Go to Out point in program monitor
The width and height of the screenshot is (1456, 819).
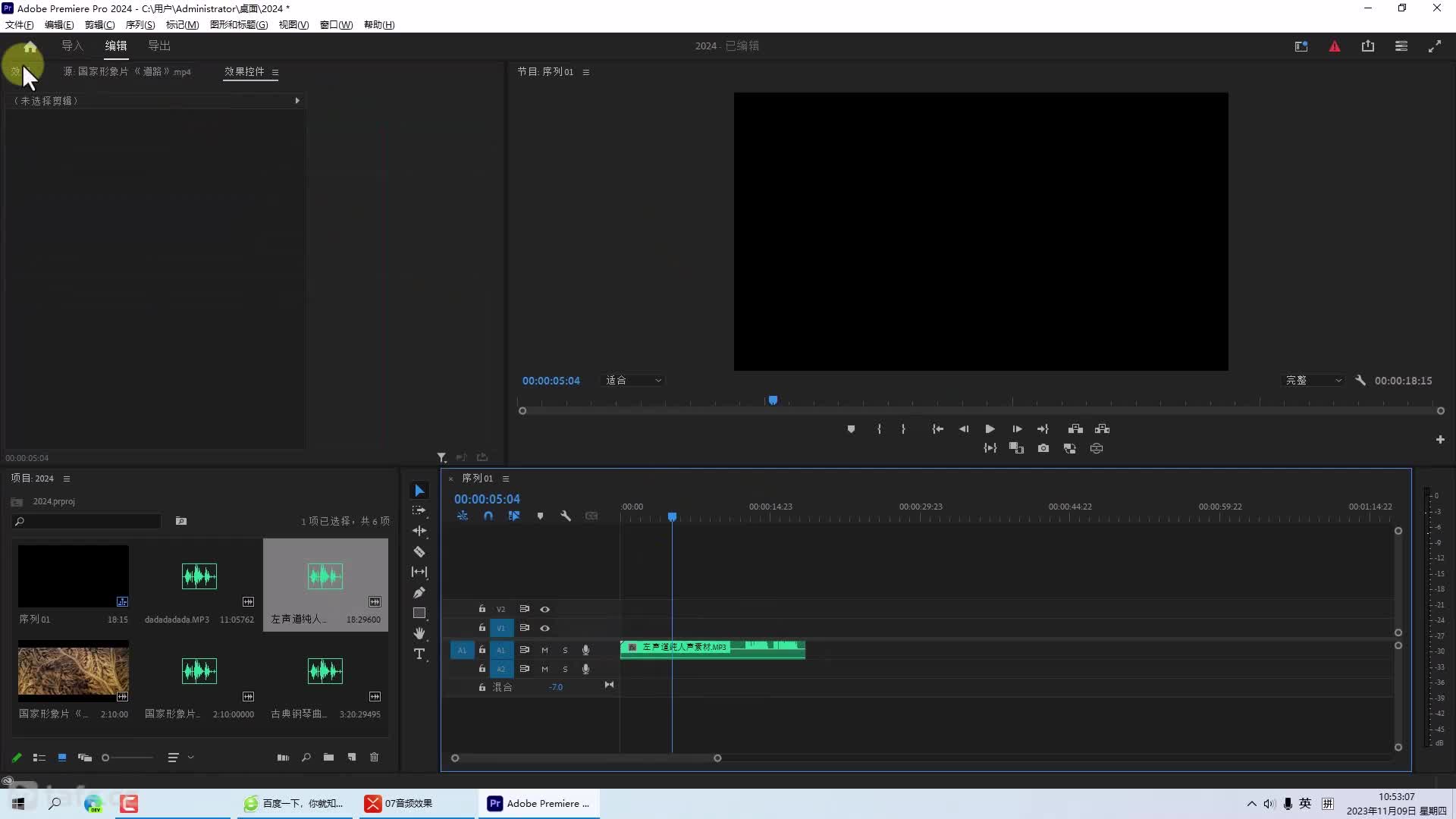[1043, 429]
